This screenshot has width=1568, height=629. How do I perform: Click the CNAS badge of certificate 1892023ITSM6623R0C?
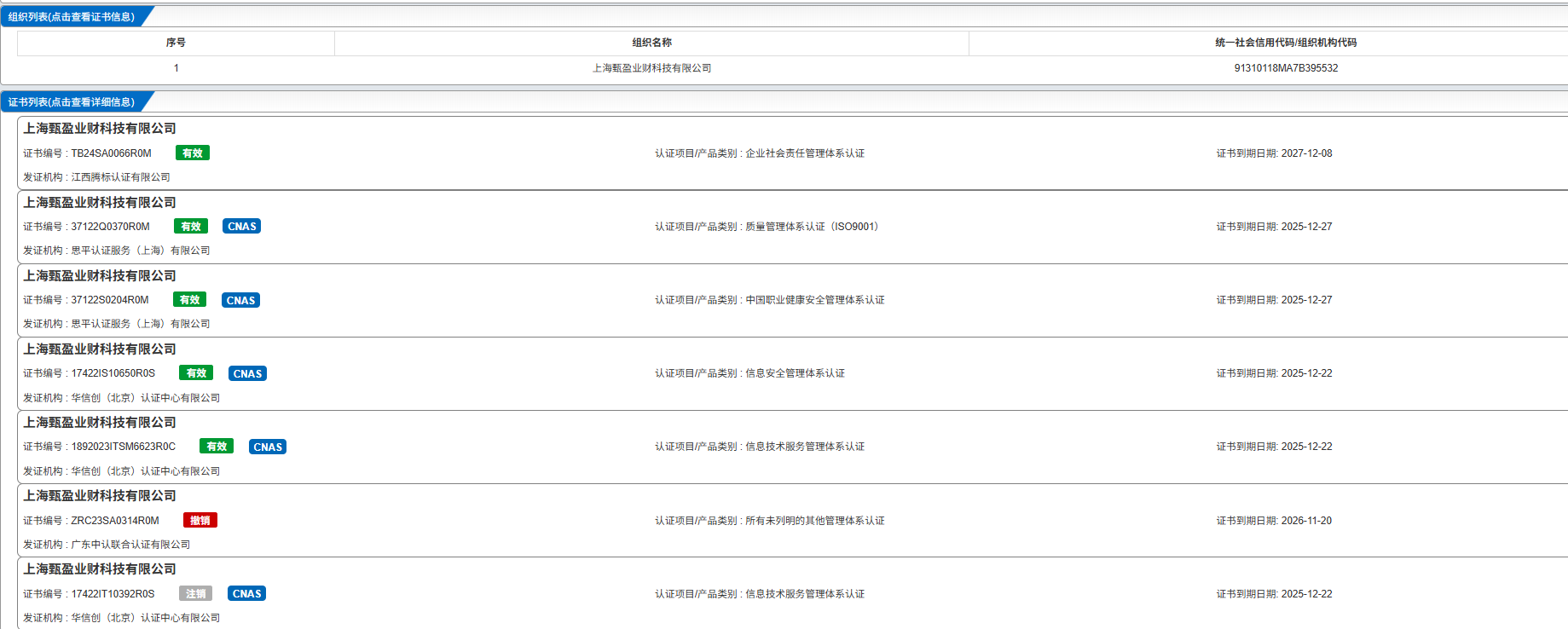tap(268, 447)
